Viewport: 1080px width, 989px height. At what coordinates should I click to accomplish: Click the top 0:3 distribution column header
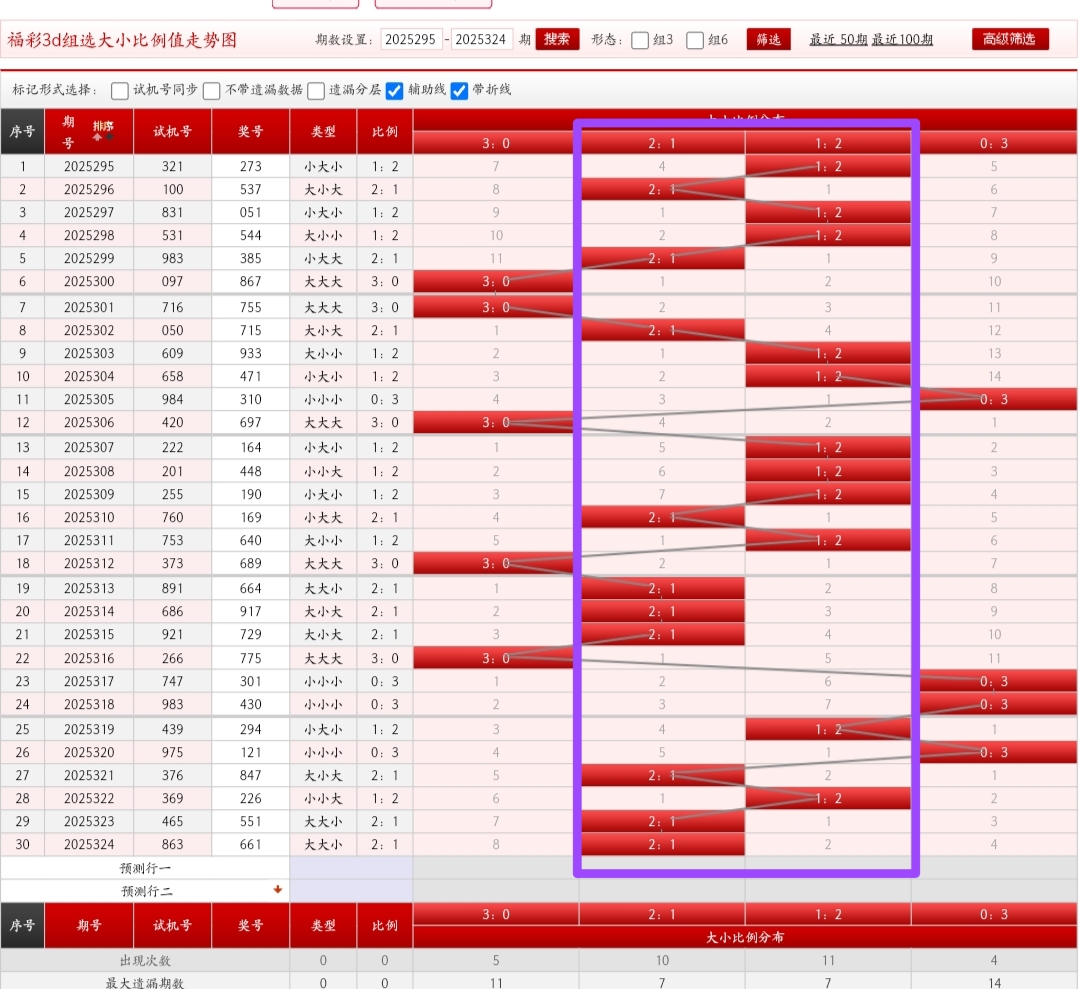pos(994,143)
